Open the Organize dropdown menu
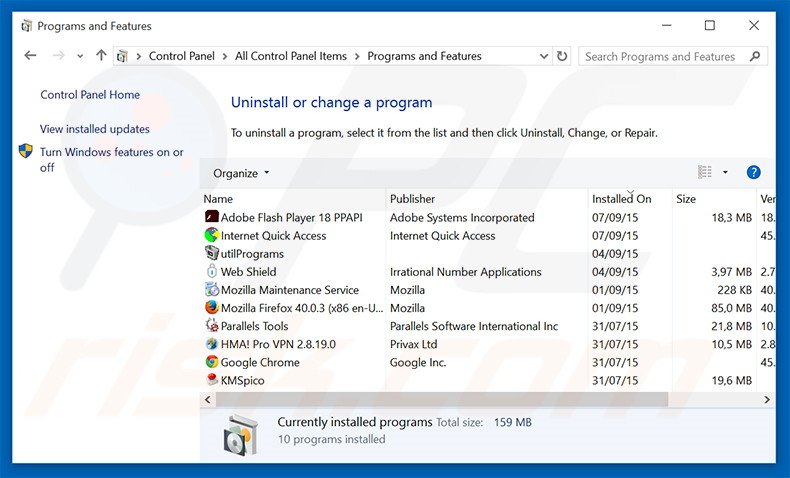Image resolution: width=790 pixels, height=478 pixels. coord(241,173)
